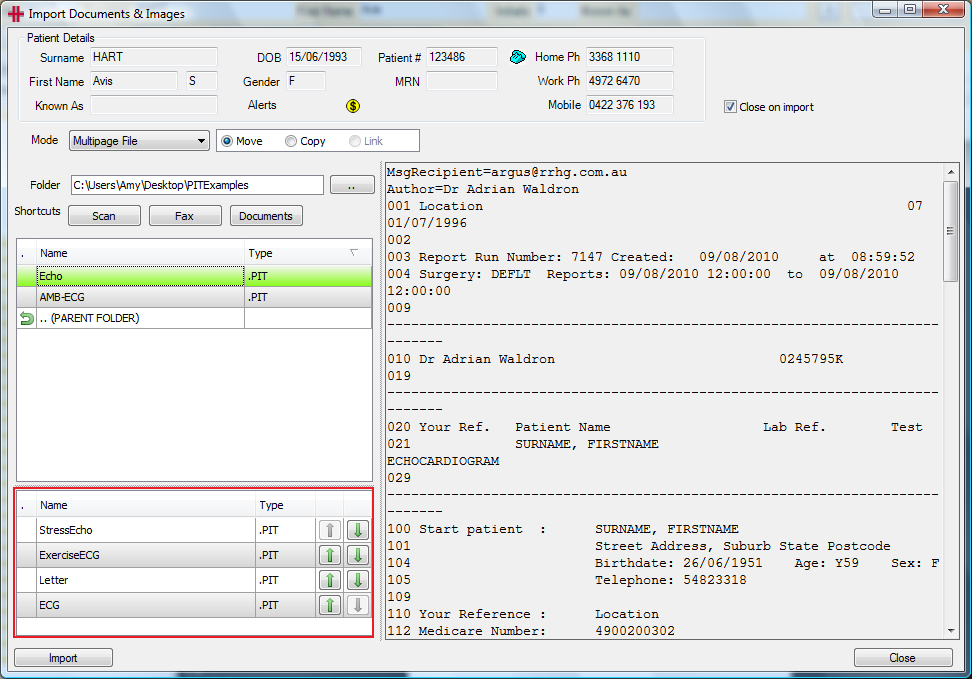Click the Name column header in file list

pos(140,253)
